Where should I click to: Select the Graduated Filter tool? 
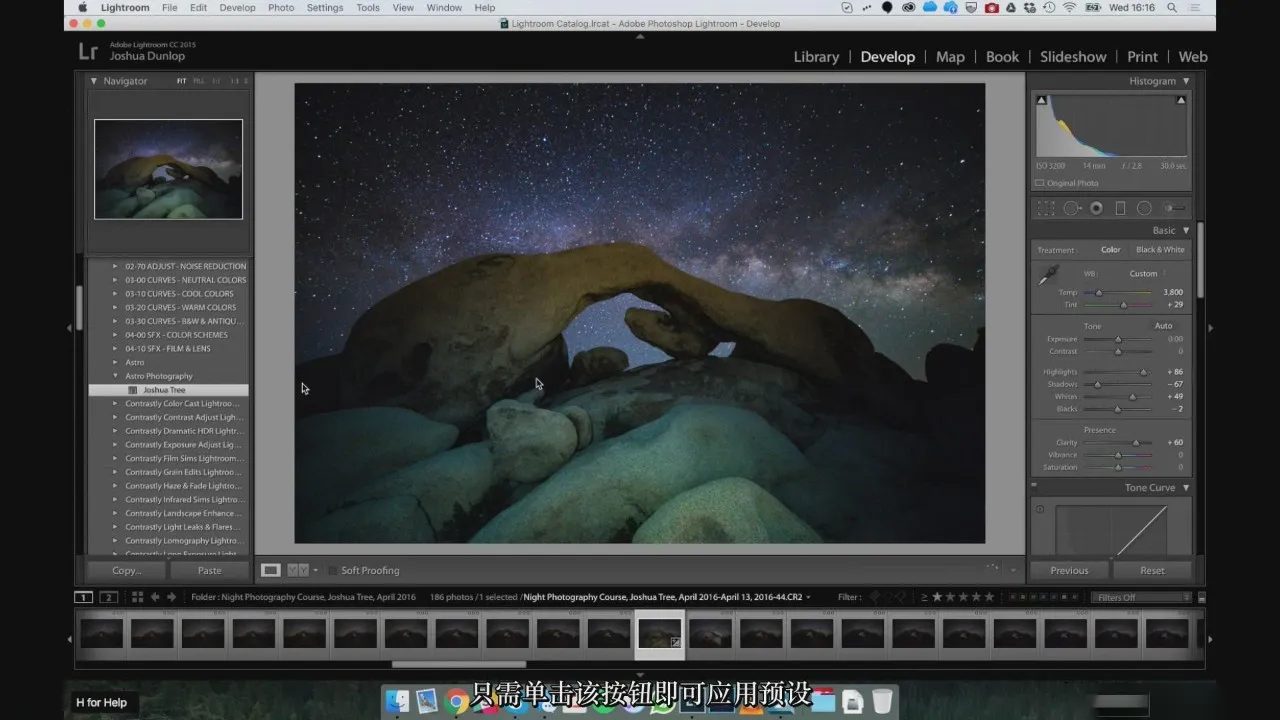tap(1120, 208)
